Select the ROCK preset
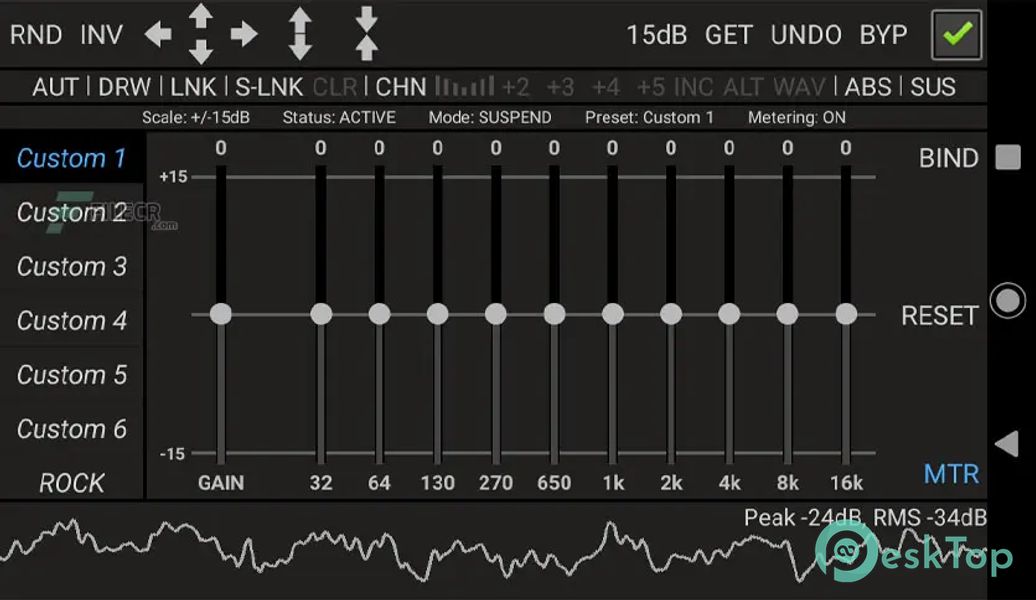1036x600 pixels. tap(71, 483)
